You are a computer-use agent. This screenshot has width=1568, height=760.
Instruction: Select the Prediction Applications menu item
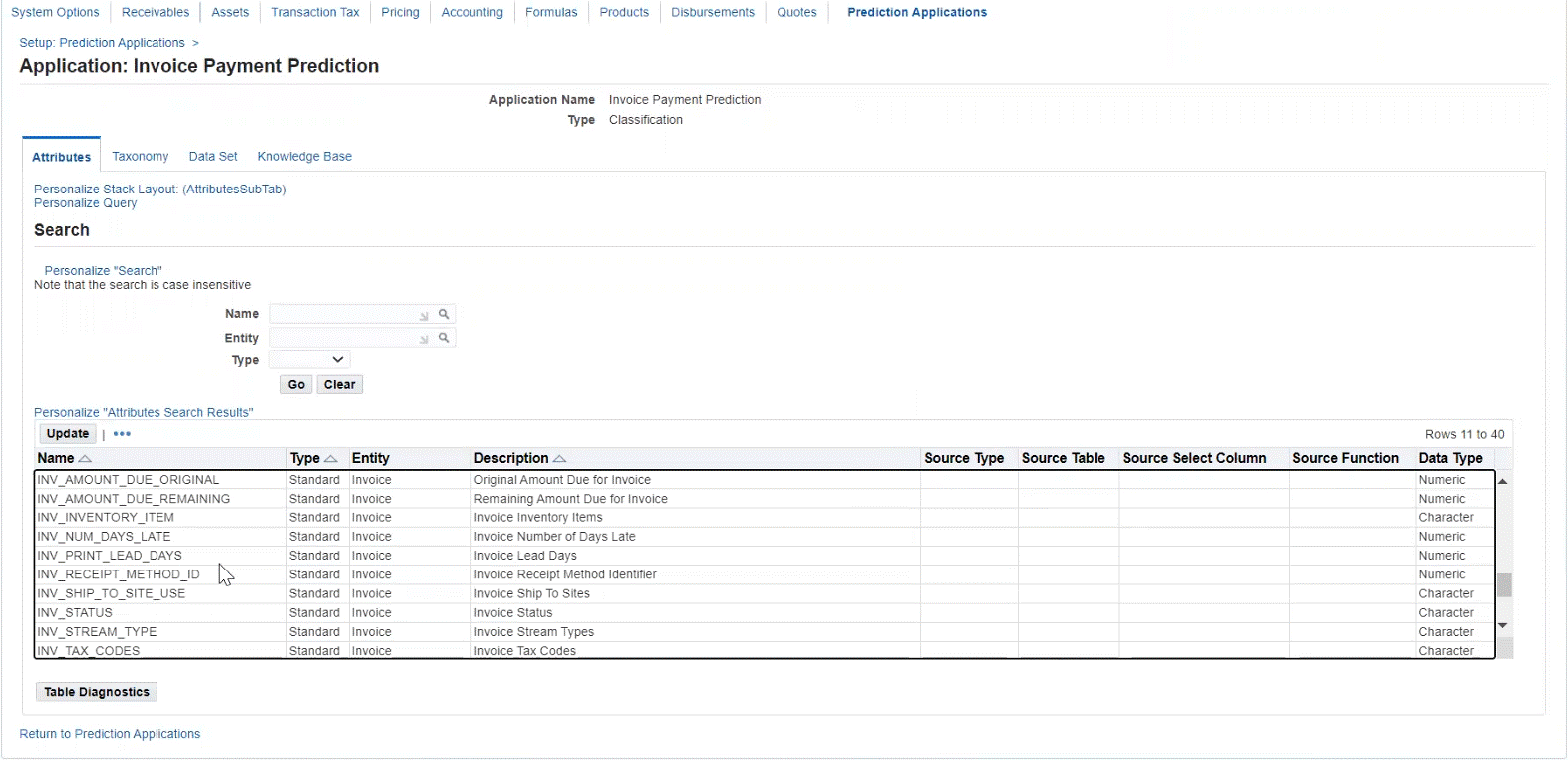(x=917, y=12)
